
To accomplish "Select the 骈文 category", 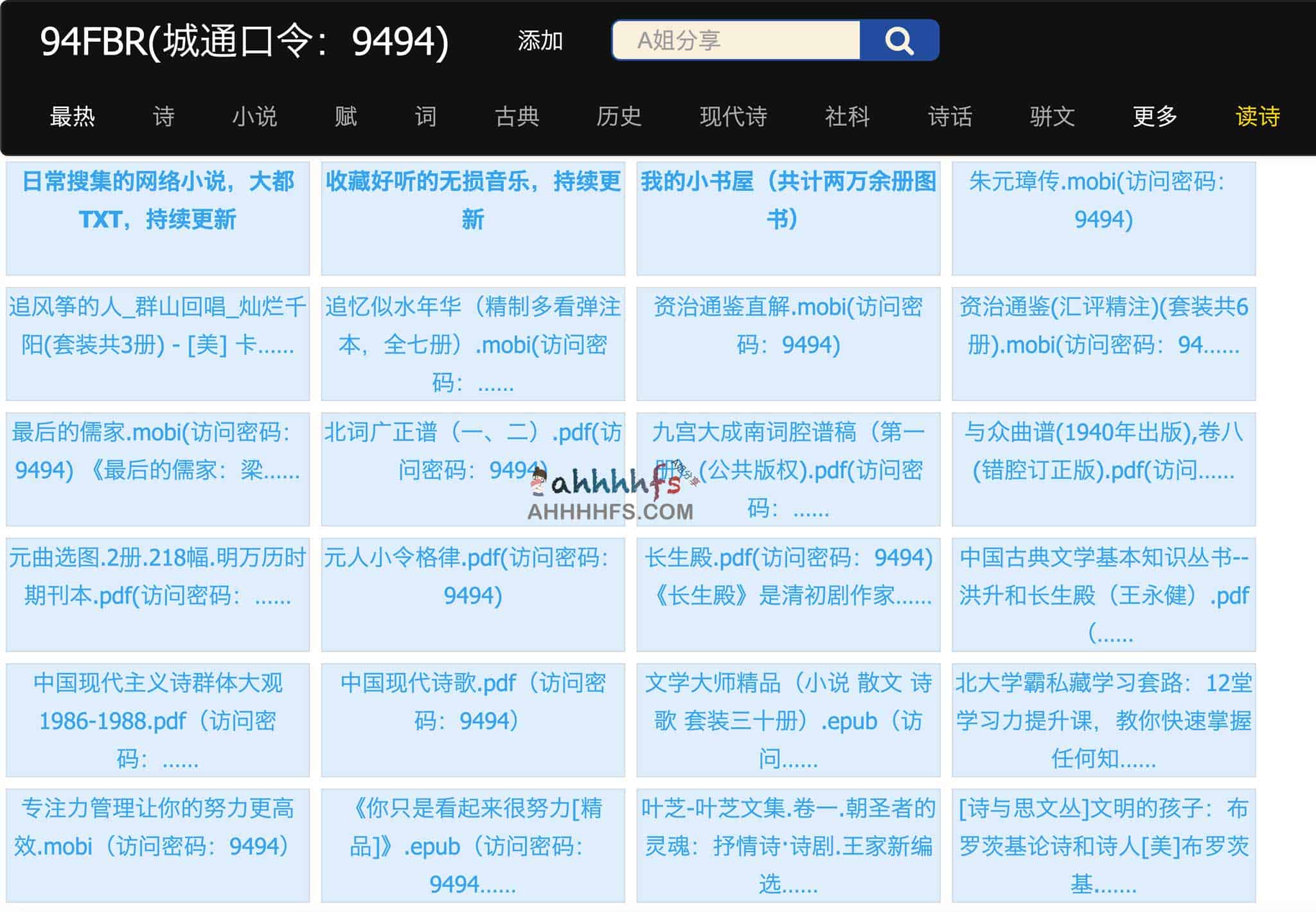I will tap(1051, 117).
